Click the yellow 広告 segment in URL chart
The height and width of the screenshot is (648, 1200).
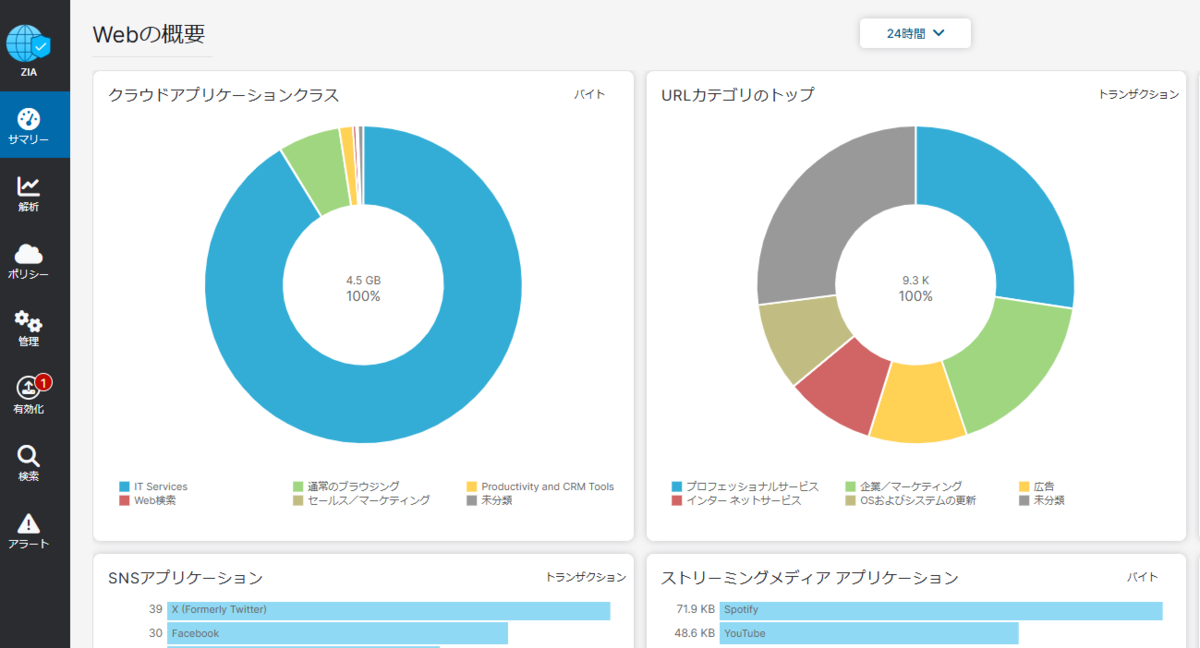coord(916,403)
